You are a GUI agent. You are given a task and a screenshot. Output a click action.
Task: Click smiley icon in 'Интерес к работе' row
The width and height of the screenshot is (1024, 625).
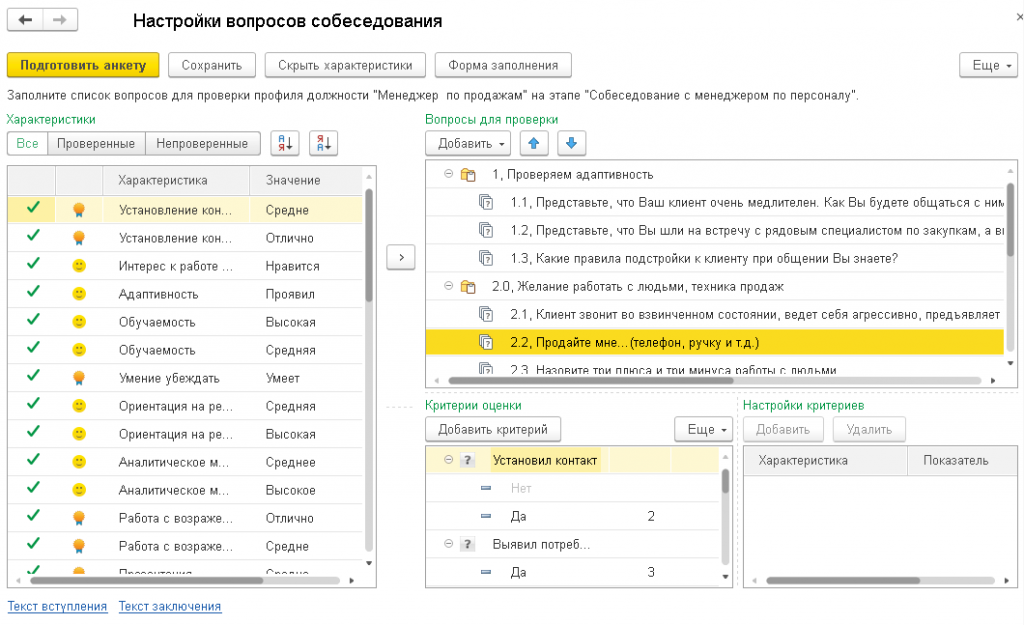click(79, 266)
